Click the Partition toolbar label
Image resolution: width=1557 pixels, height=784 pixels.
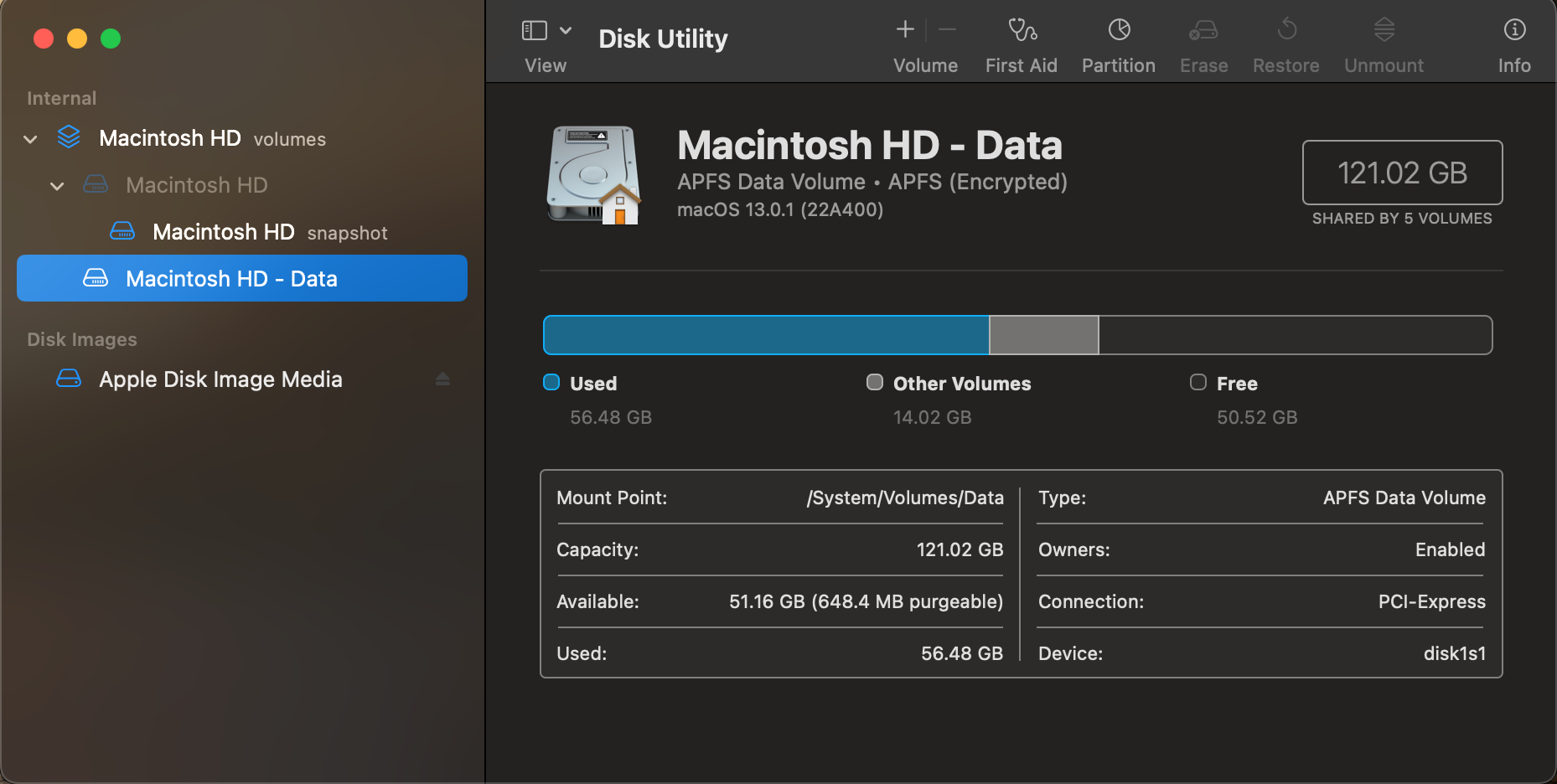pyautogui.click(x=1119, y=65)
